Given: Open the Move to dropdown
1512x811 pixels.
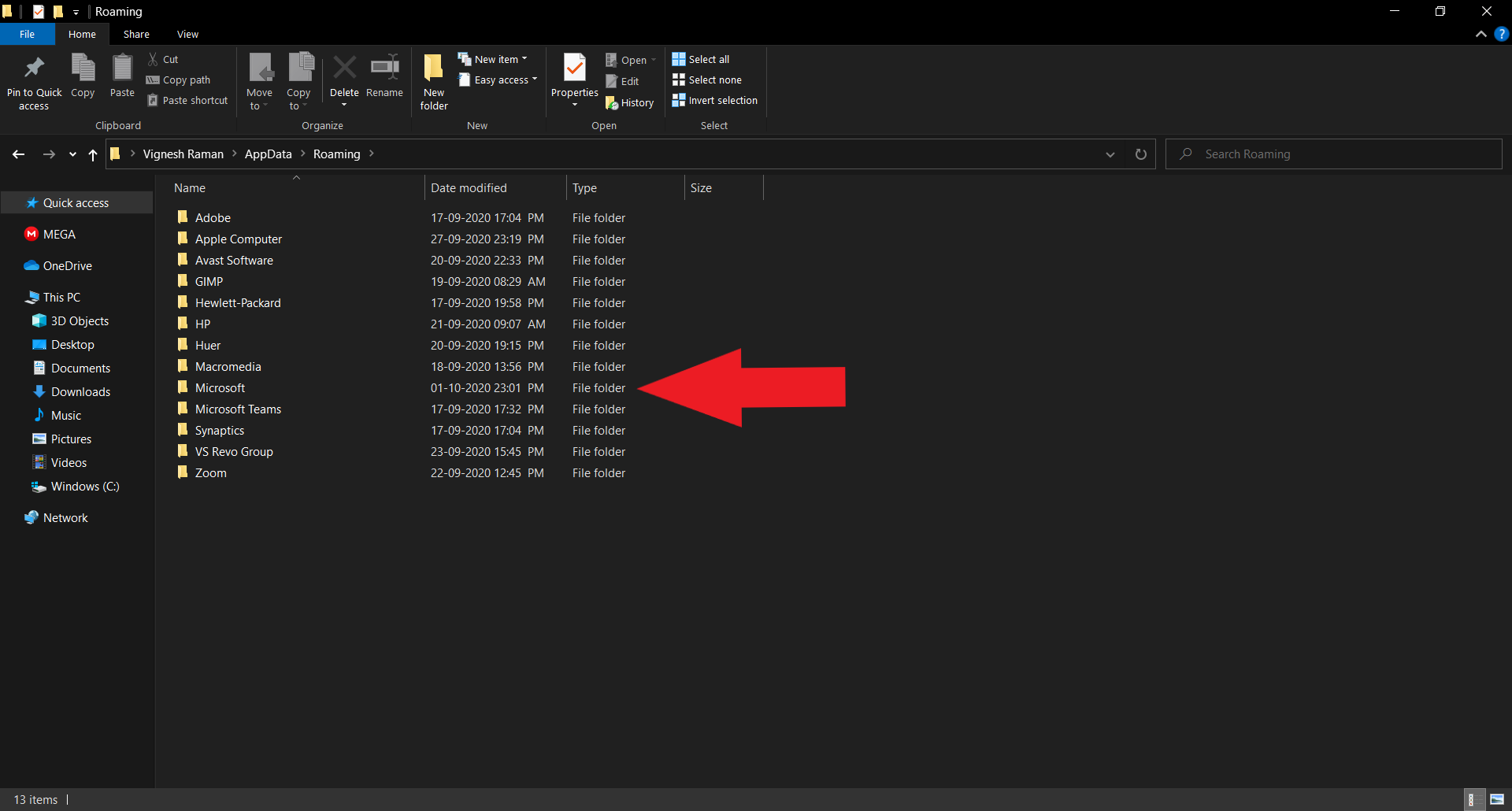Looking at the screenshot, I should click(x=259, y=82).
